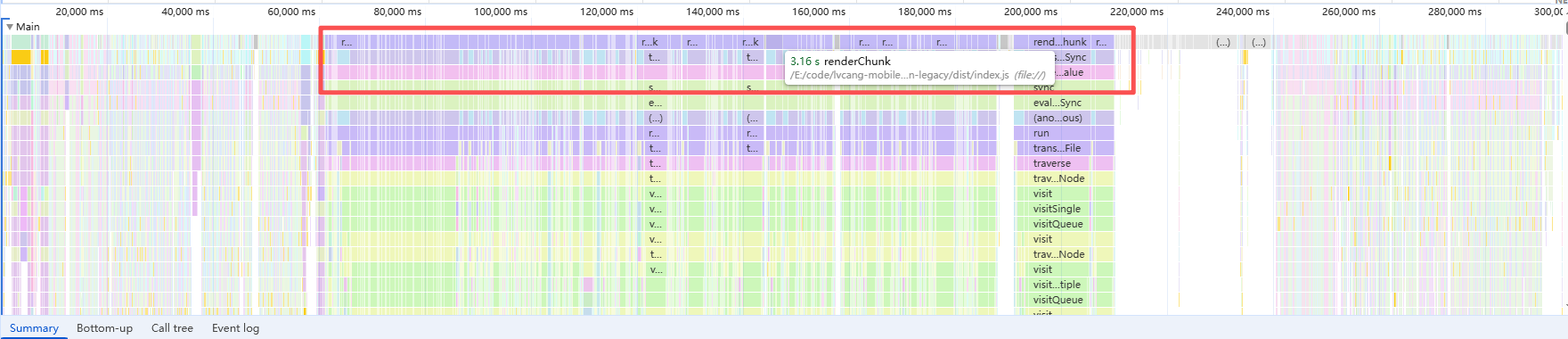Collapse the Main thread track triangle
1568x339 pixels.
(x=10, y=27)
